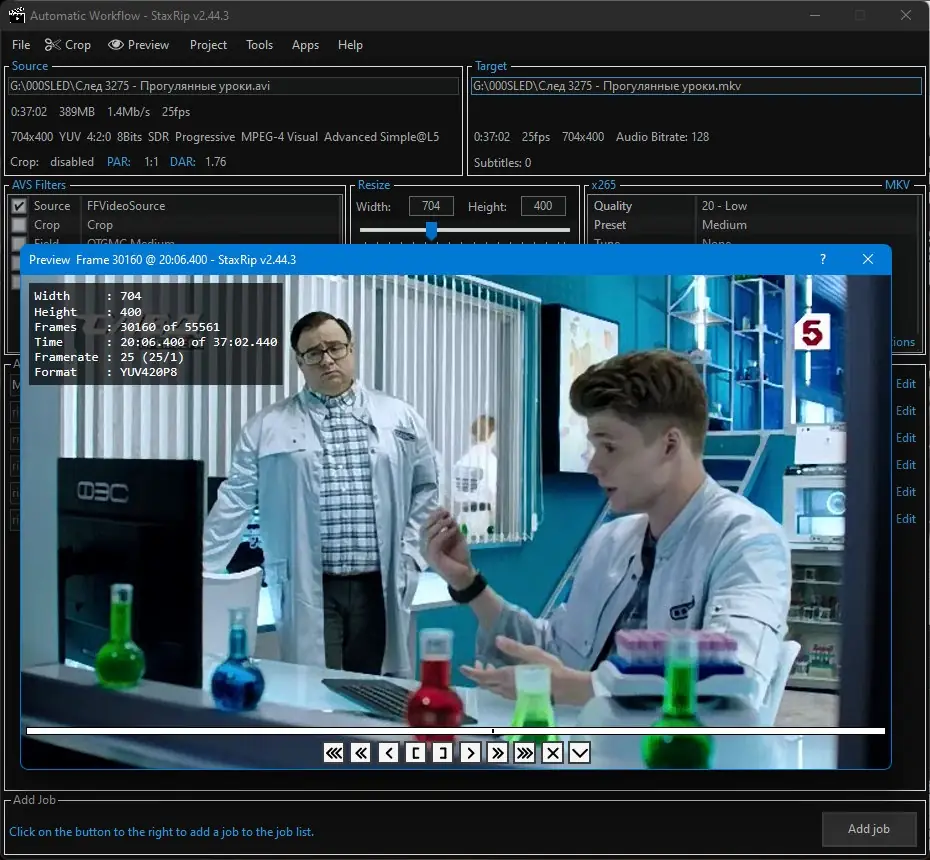Click the double-left arrow rewind button
The image size is (930, 860).
(361, 753)
